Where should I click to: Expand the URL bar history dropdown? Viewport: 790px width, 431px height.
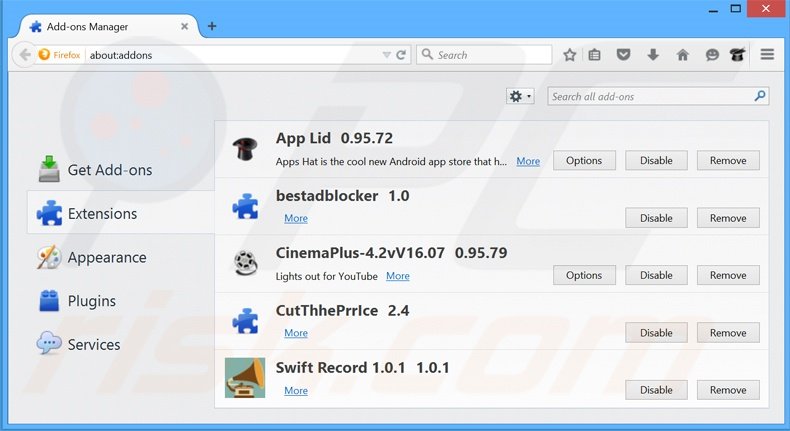(384, 55)
